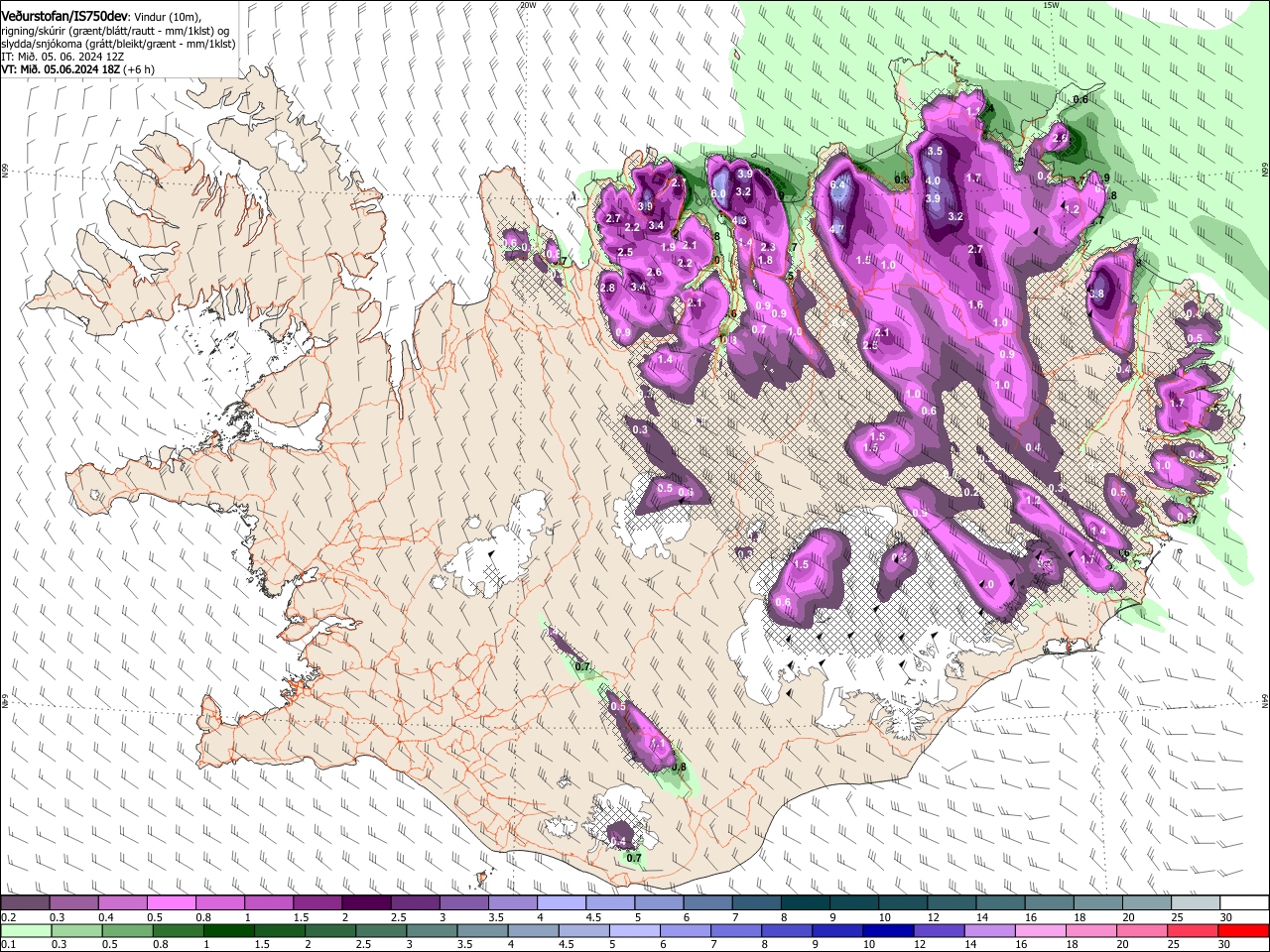
Task: Click the 2.6 value on the map
Action: pyautogui.click(x=654, y=273)
